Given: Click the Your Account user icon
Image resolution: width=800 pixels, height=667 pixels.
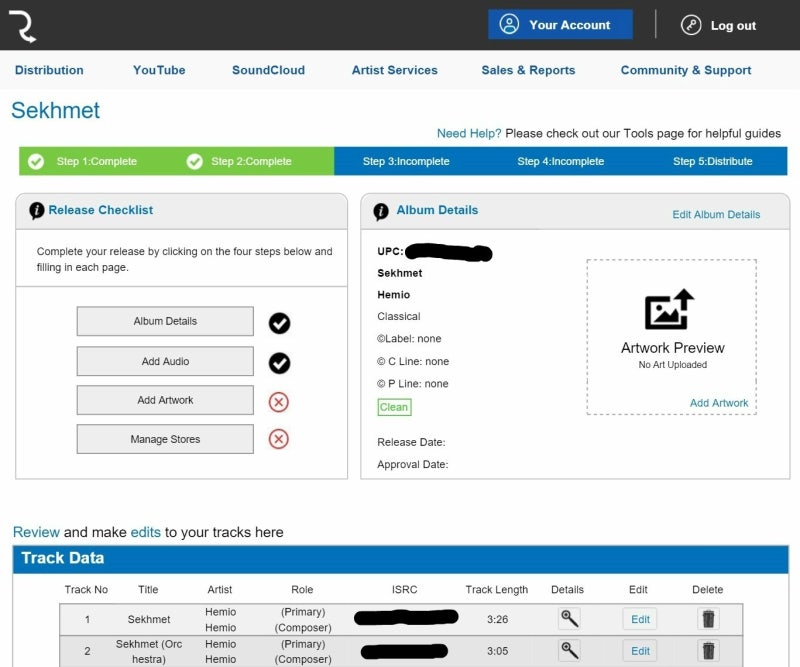Looking at the screenshot, I should 509,24.
